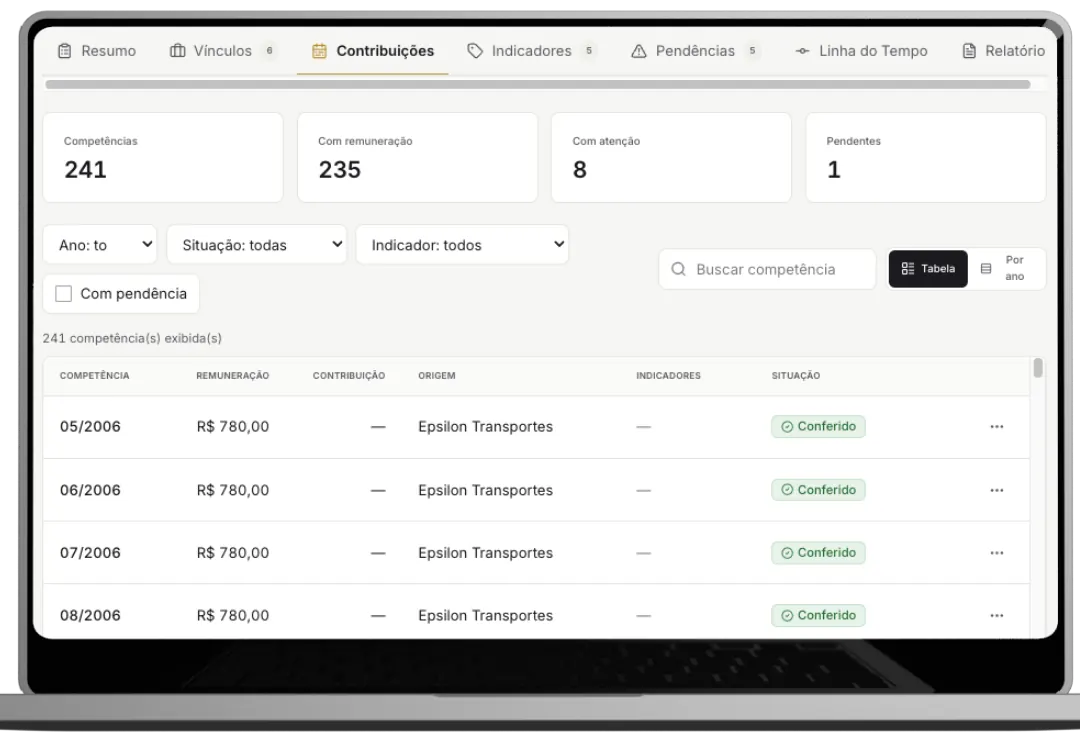The width and height of the screenshot is (1080, 742).
Task: Click the search magnifier icon
Action: point(678,269)
